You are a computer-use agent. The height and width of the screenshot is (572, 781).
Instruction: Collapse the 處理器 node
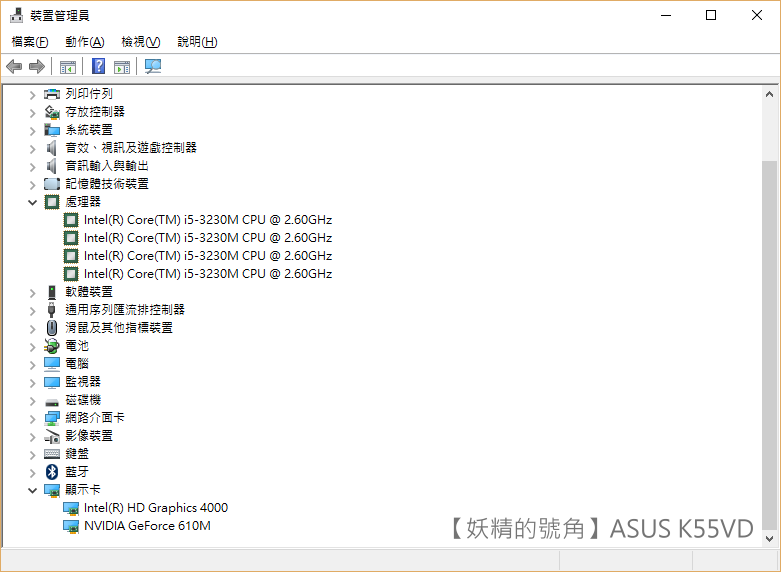pos(32,202)
